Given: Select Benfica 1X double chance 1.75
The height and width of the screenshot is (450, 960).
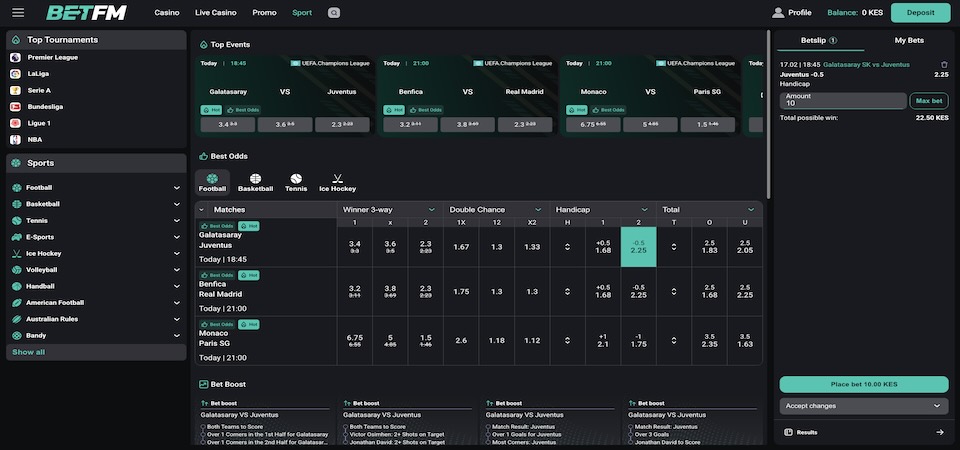Looking at the screenshot, I should coord(461,291).
